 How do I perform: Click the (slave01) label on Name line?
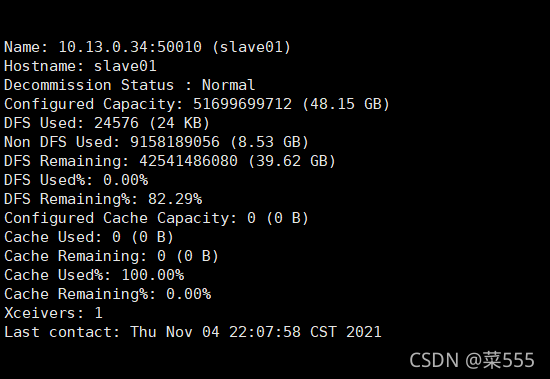251,47
